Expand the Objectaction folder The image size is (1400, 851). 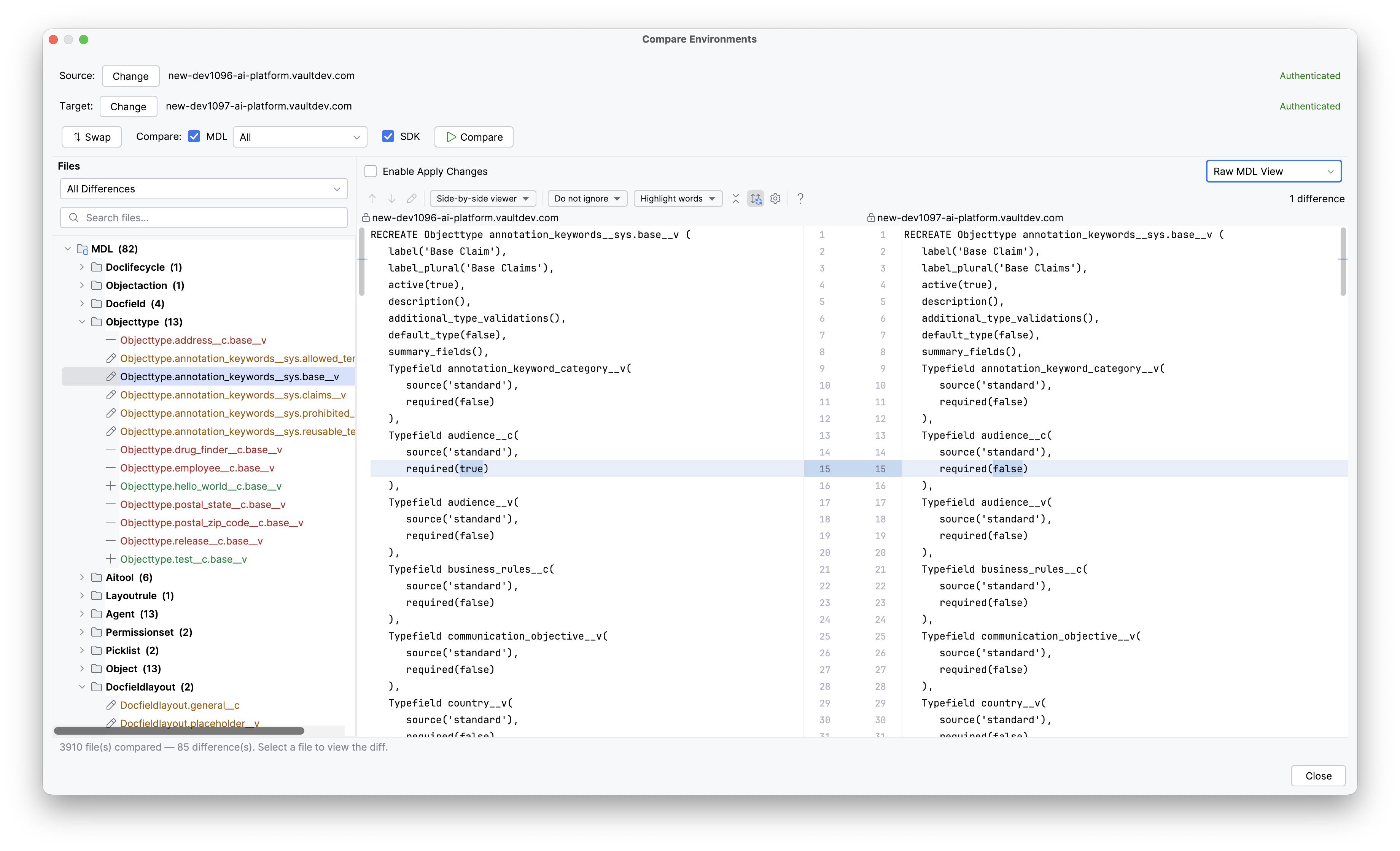point(82,285)
